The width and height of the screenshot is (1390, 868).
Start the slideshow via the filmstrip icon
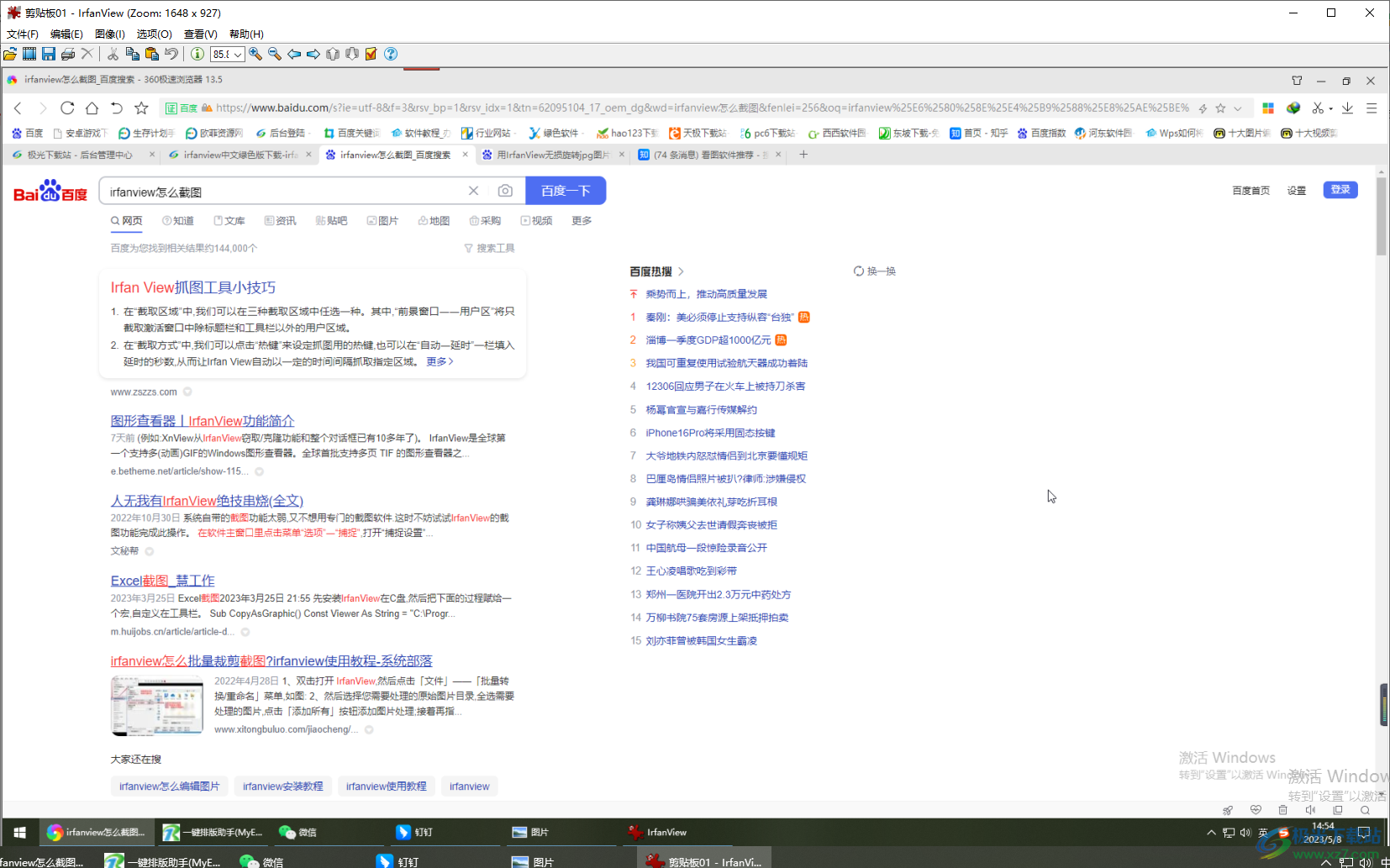click(x=29, y=54)
